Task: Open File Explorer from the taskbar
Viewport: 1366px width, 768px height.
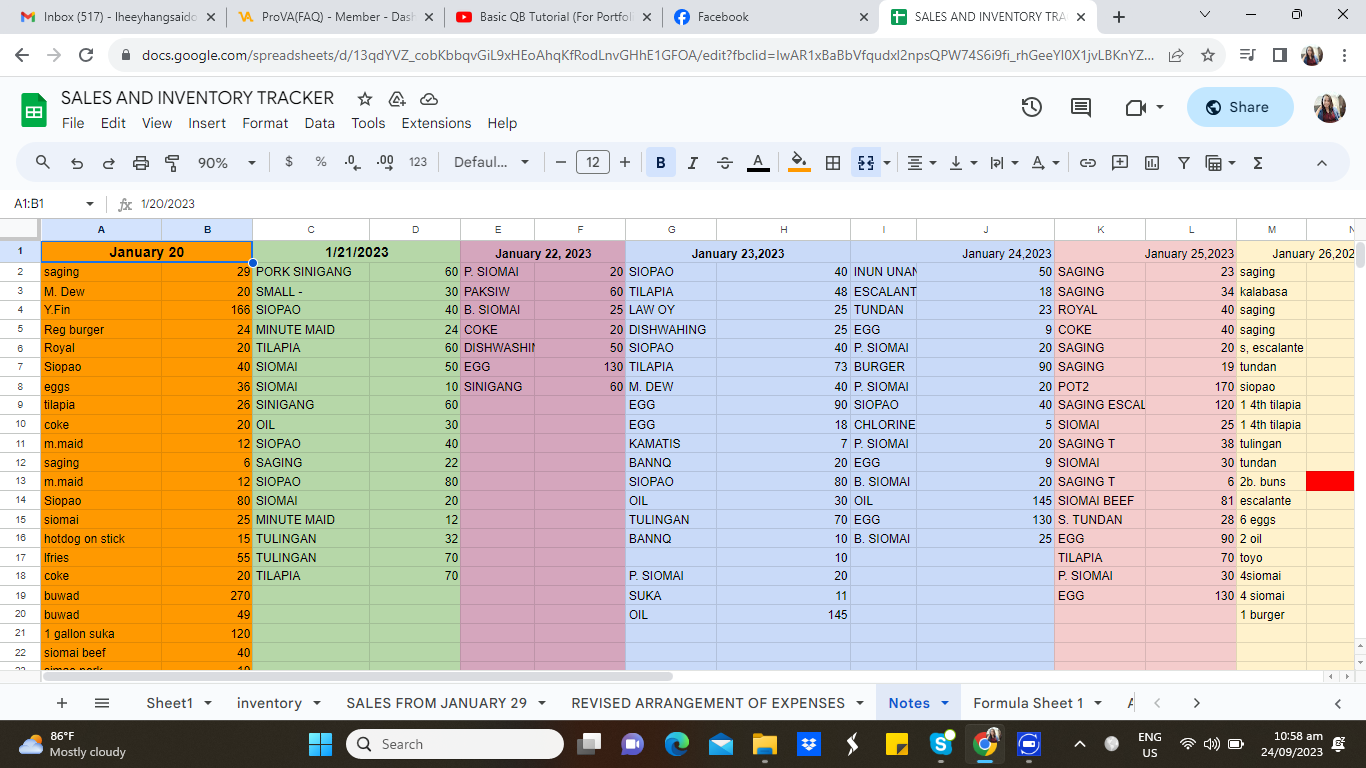Action: pyautogui.click(x=764, y=744)
